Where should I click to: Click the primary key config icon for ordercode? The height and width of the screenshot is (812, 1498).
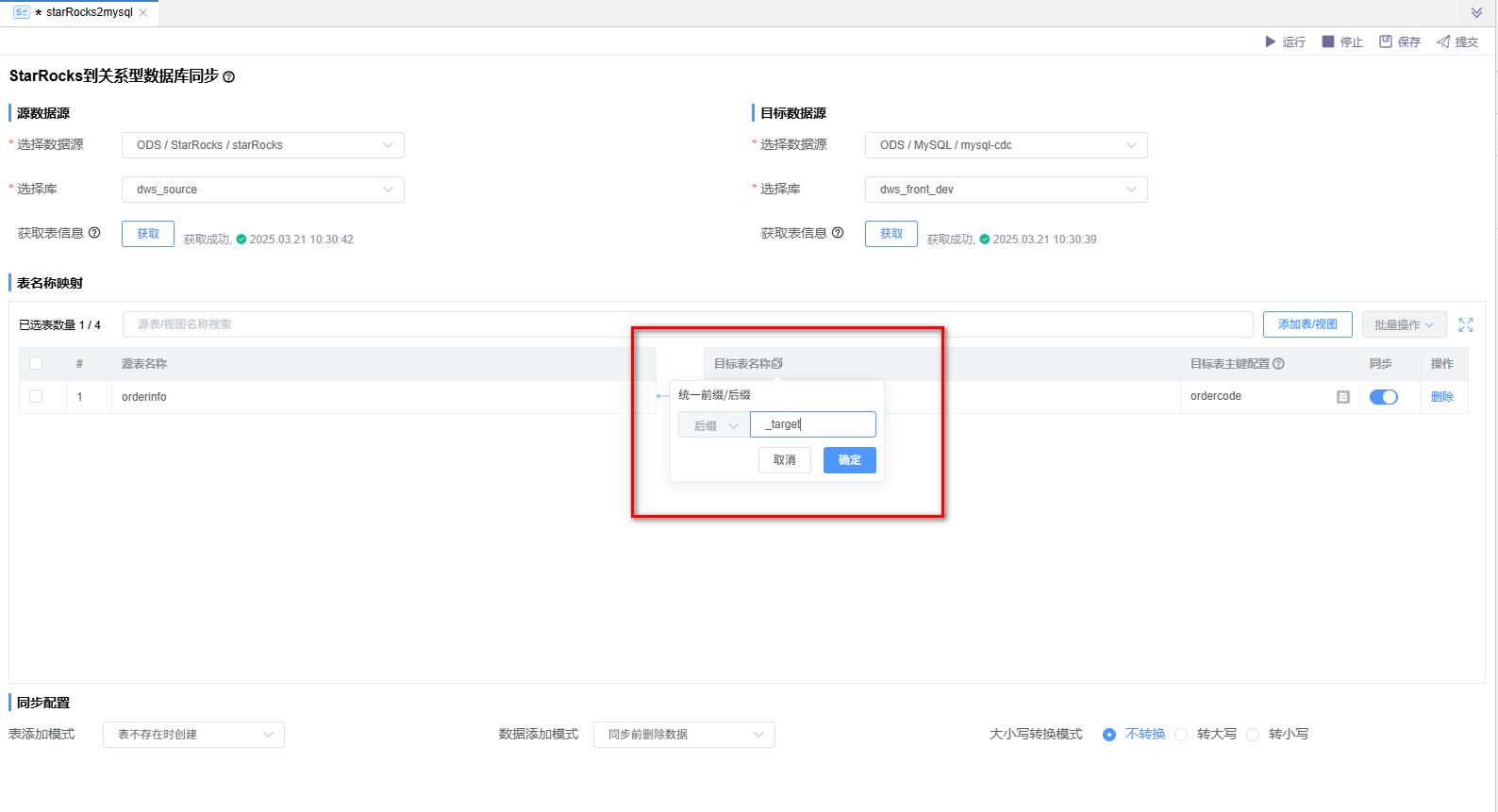(1343, 397)
